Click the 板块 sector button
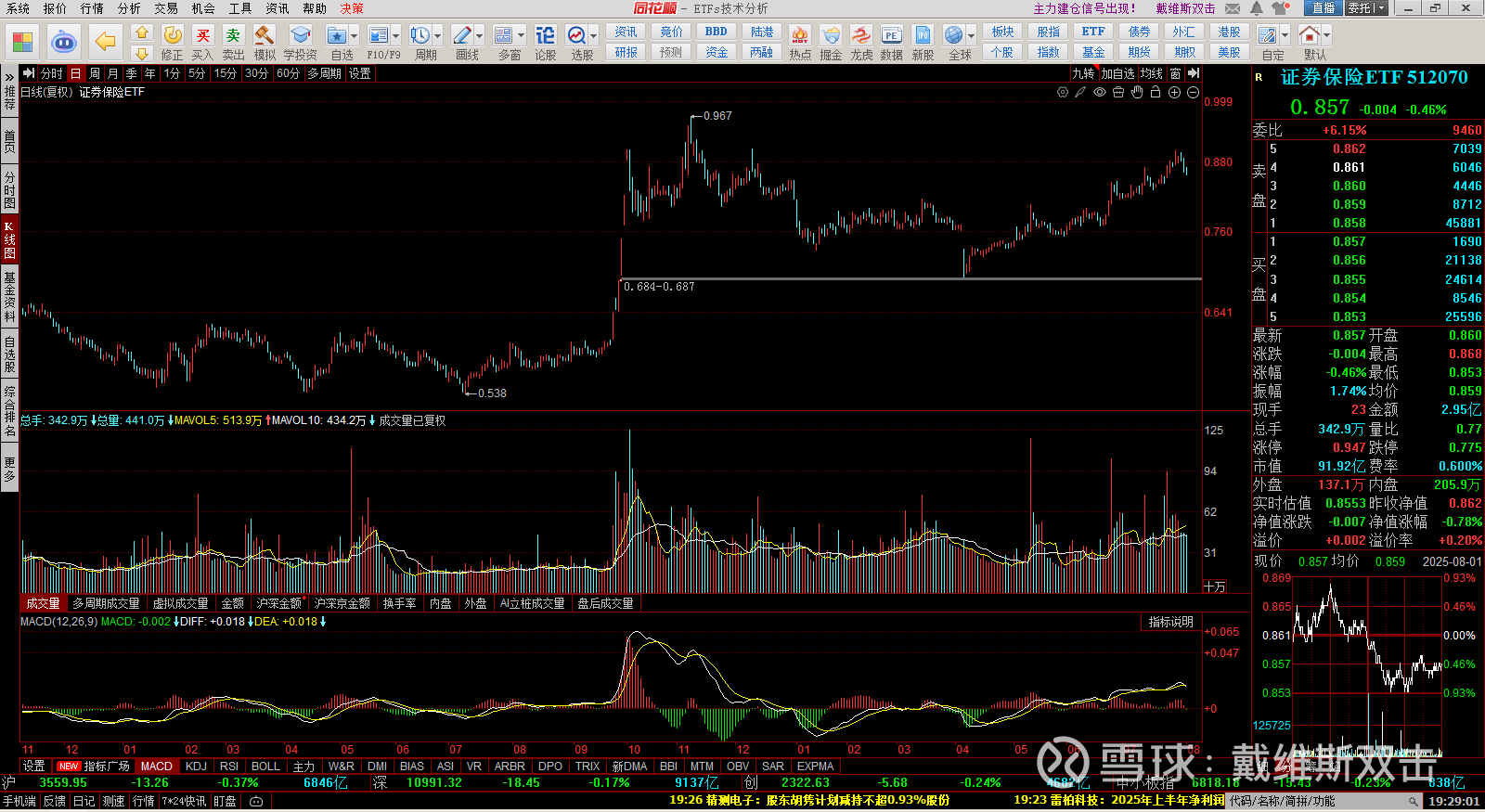1485x812 pixels. tap(1001, 32)
